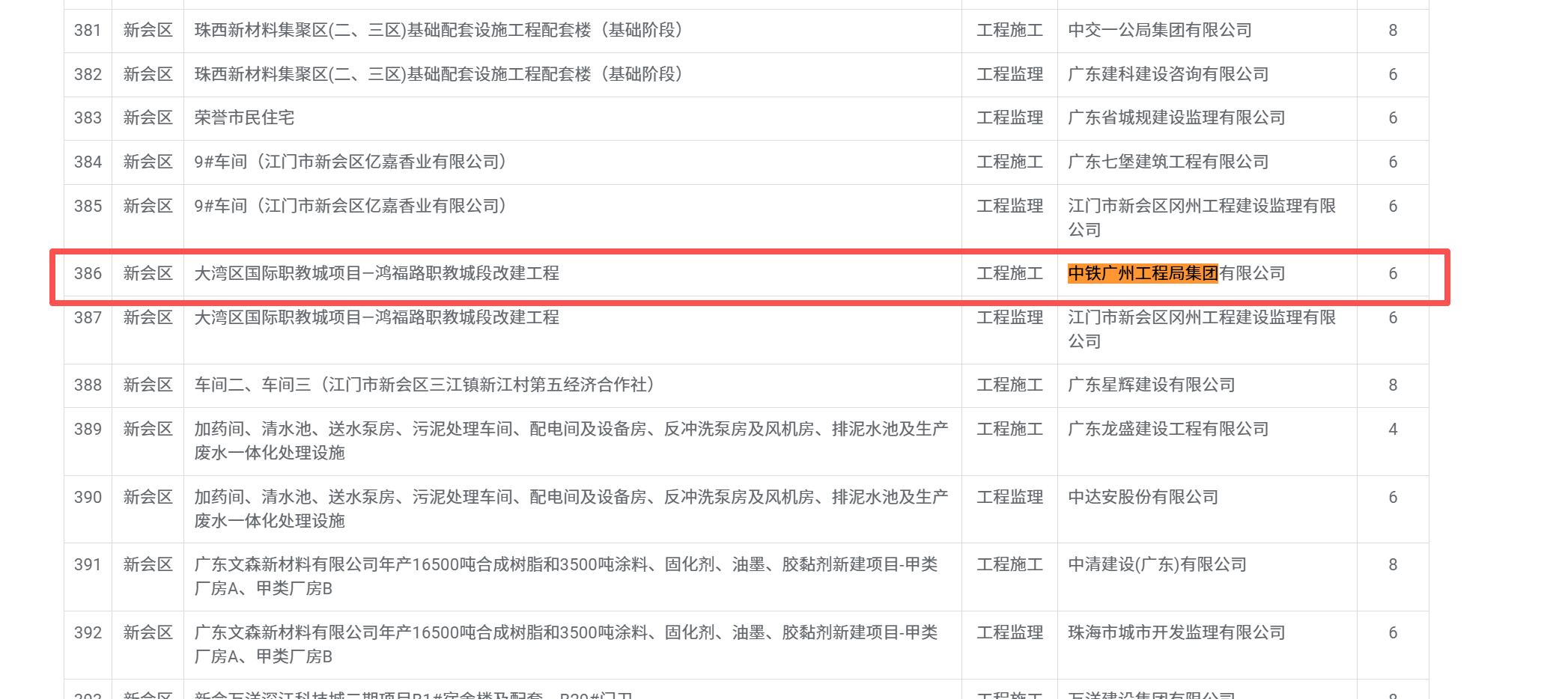The width and height of the screenshot is (1568, 699).
Task: Click project 大湾区国际职教城项目 in row 387
Action: pos(377,318)
